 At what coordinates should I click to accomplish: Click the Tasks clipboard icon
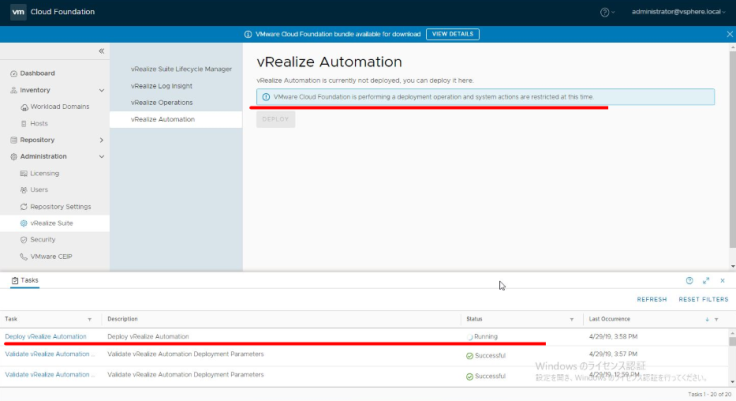tap(15, 280)
